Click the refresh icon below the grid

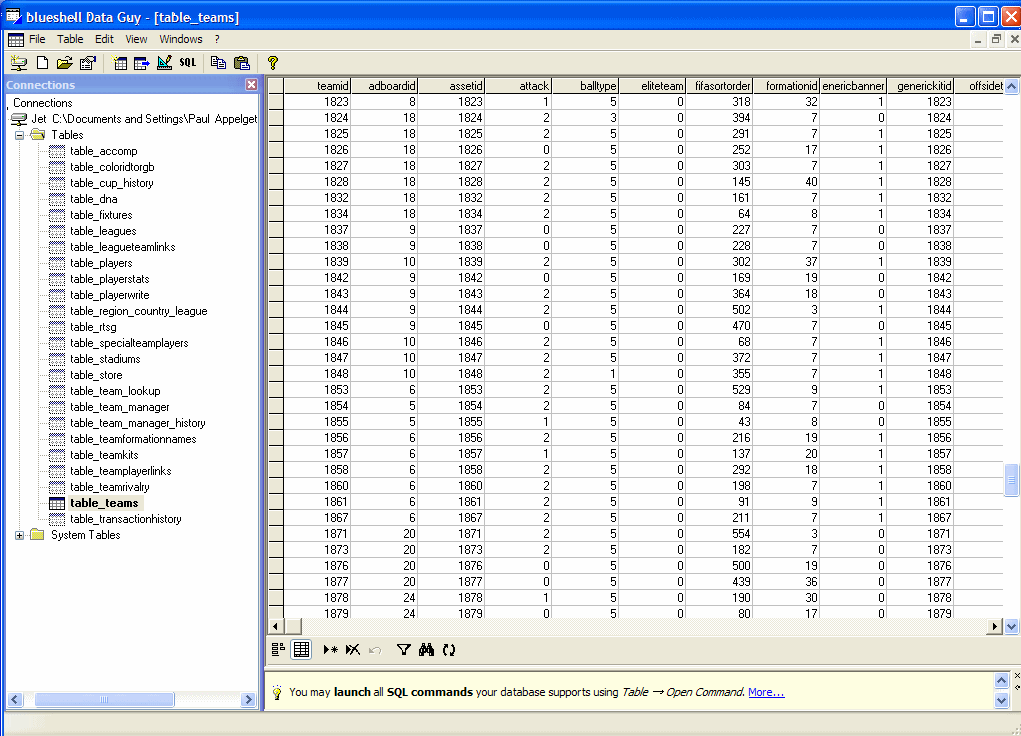pyautogui.click(x=449, y=650)
